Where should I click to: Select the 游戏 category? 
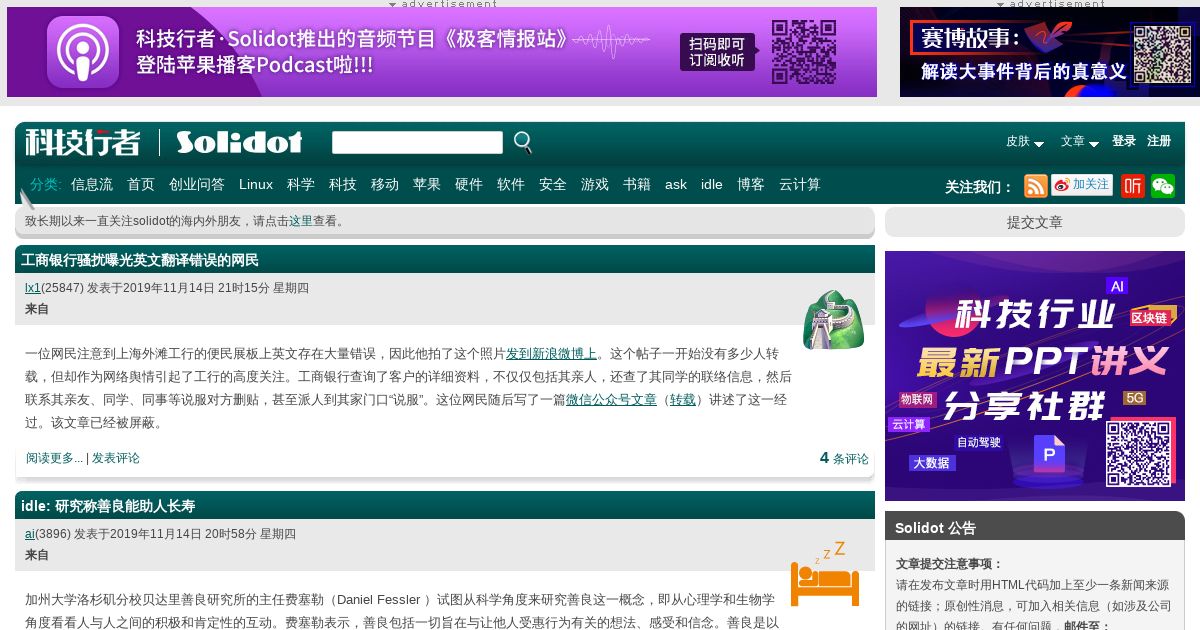(595, 185)
